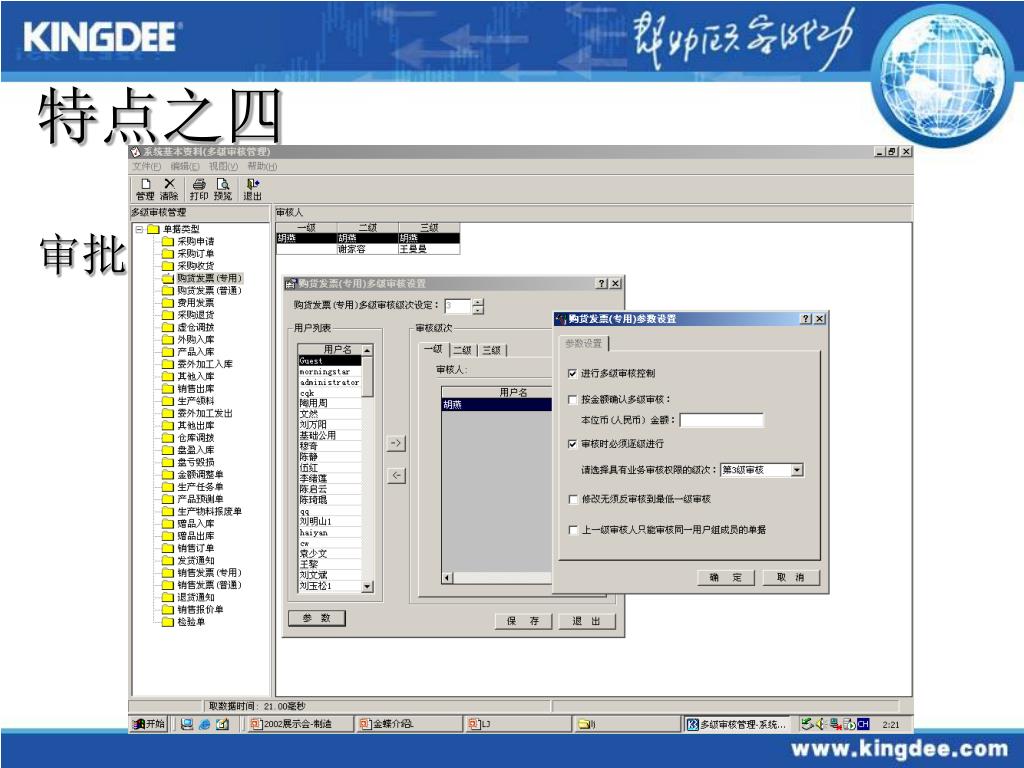The height and width of the screenshot is (768, 1024).
Task: Click the 本位币(人民币)金额 input field
Action: coord(722,420)
